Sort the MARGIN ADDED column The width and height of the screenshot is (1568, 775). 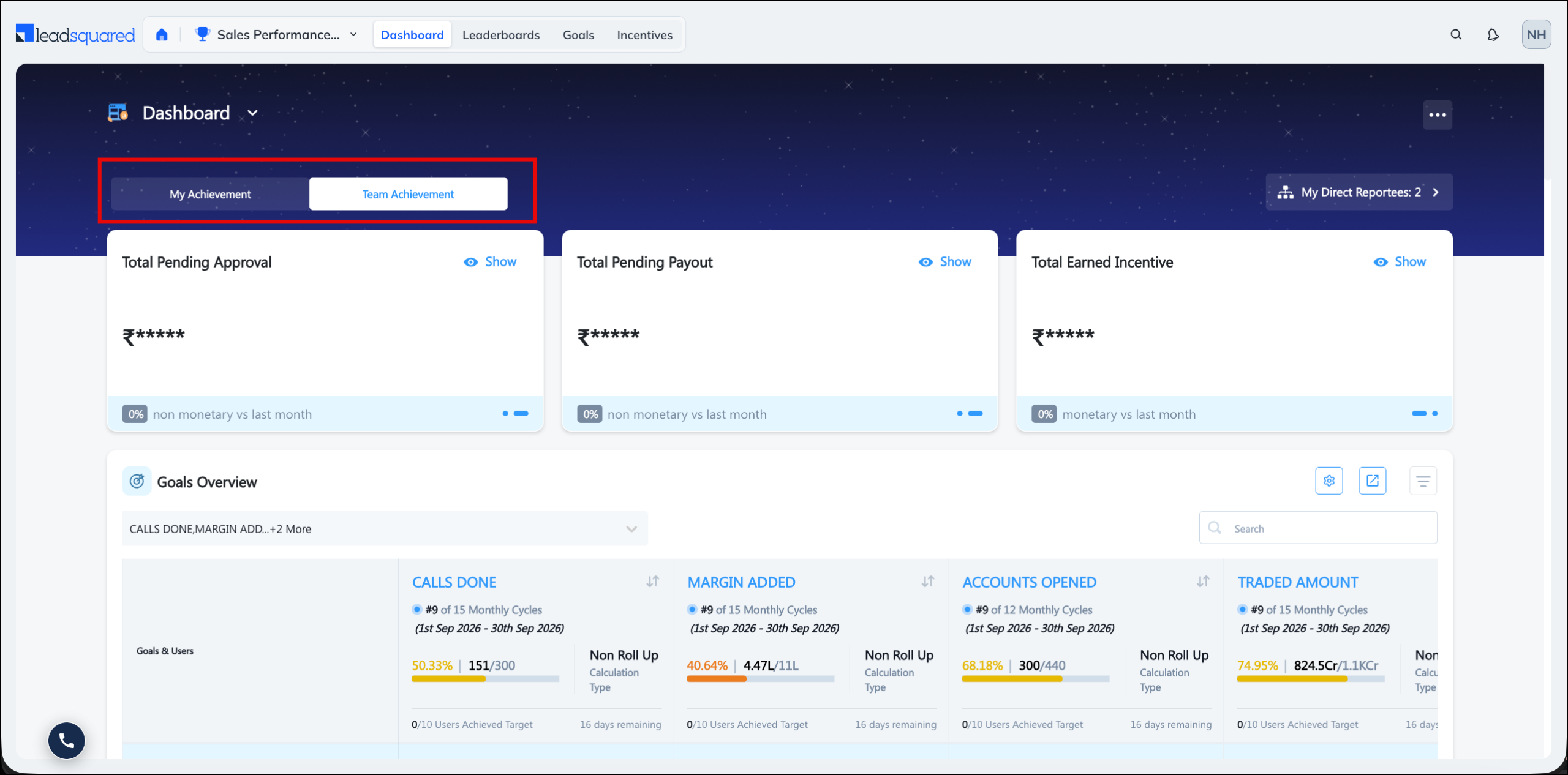point(928,582)
